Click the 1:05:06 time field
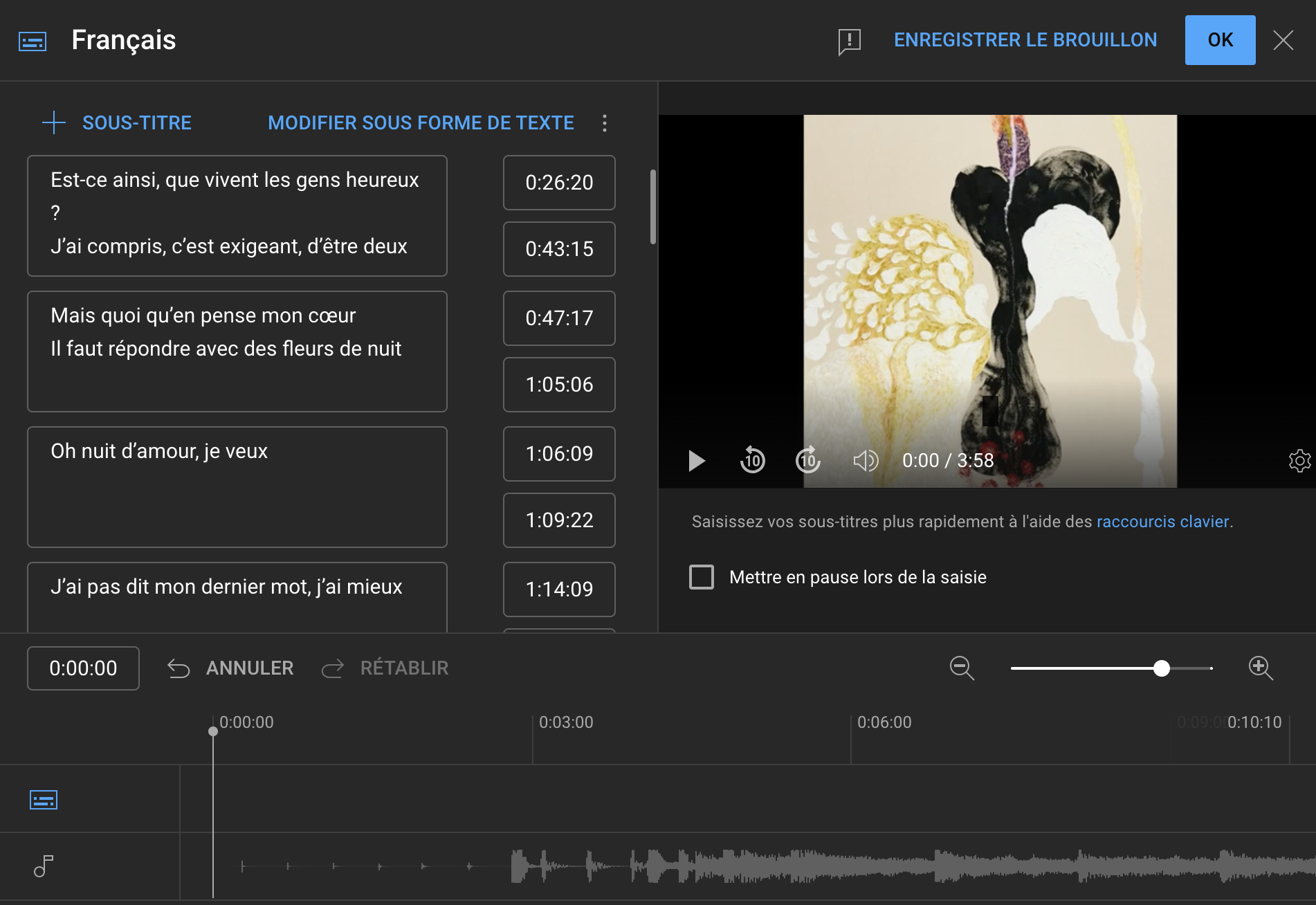This screenshot has width=1316, height=905. pyautogui.click(x=559, y=385)
